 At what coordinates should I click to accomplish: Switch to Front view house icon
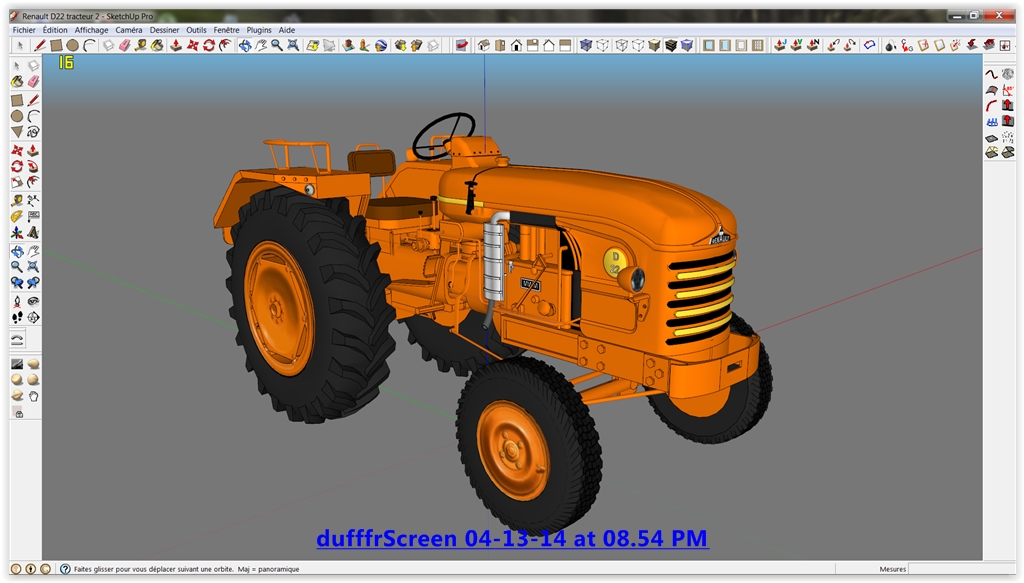(x=517, y=45)
